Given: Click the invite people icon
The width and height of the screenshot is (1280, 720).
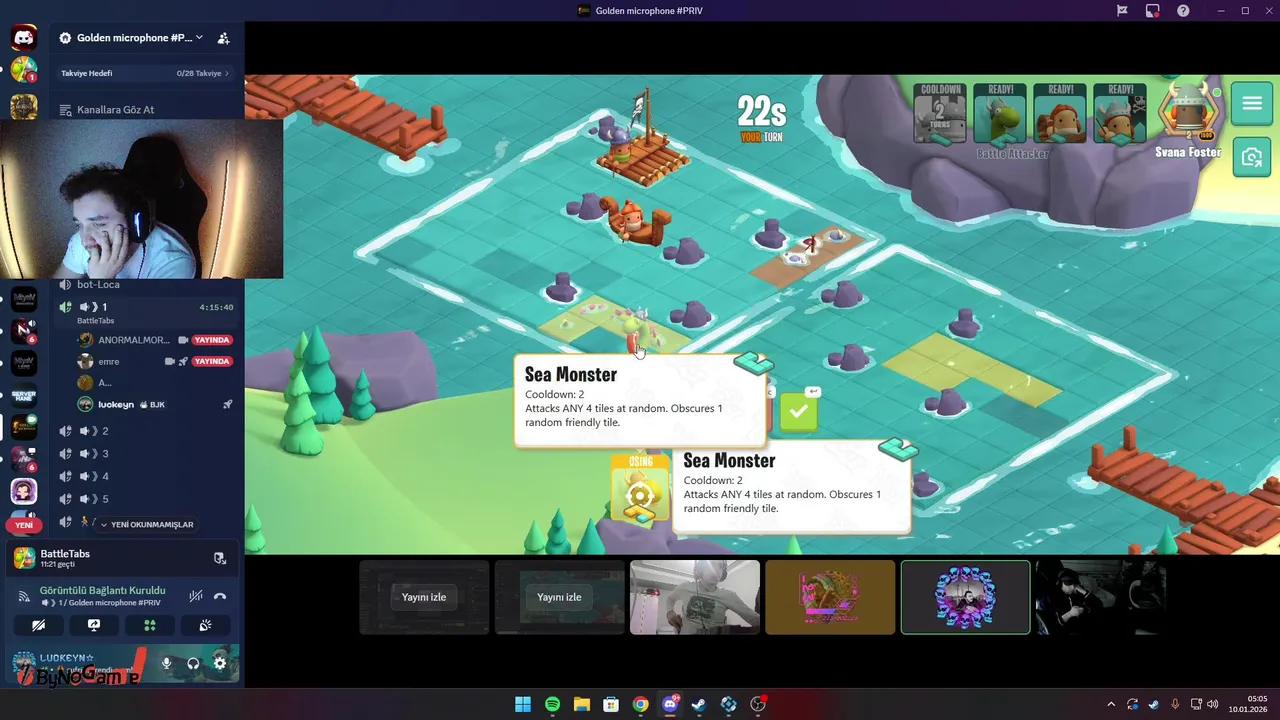Looking at the screenshot, I should [x=223, y=38].
